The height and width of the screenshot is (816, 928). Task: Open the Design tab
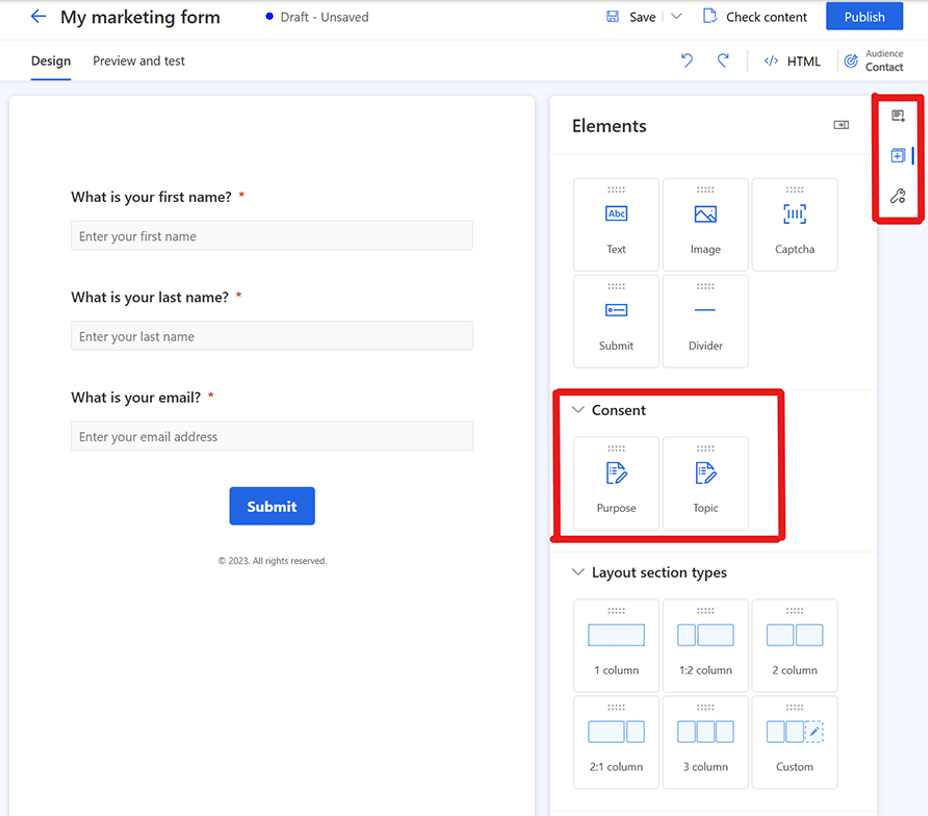coord(51,61)
